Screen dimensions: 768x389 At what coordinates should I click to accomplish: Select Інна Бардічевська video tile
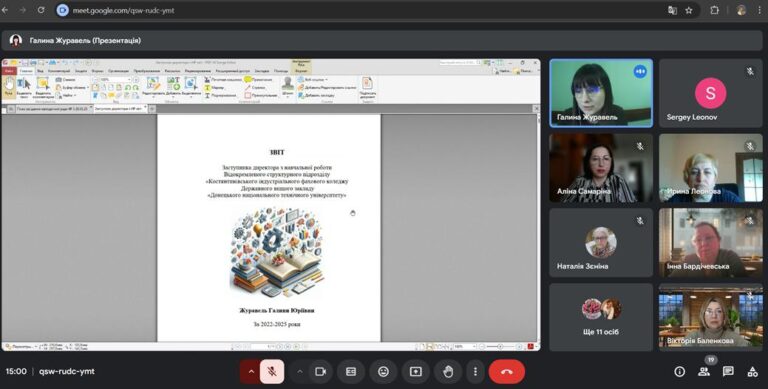point(710,243)
